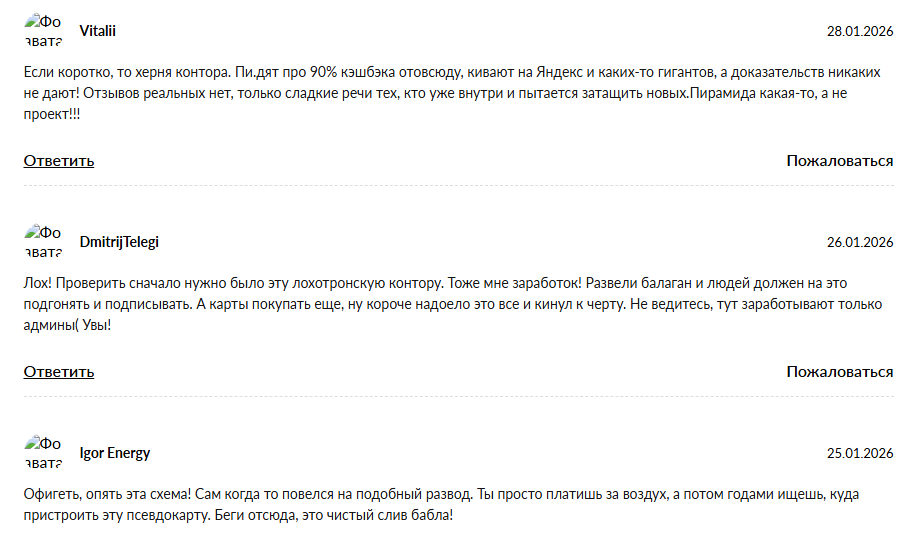The width and height of the screenshot is (911, 545).
Task: Open Vitalii's user profile name
Action: [97, 31]
